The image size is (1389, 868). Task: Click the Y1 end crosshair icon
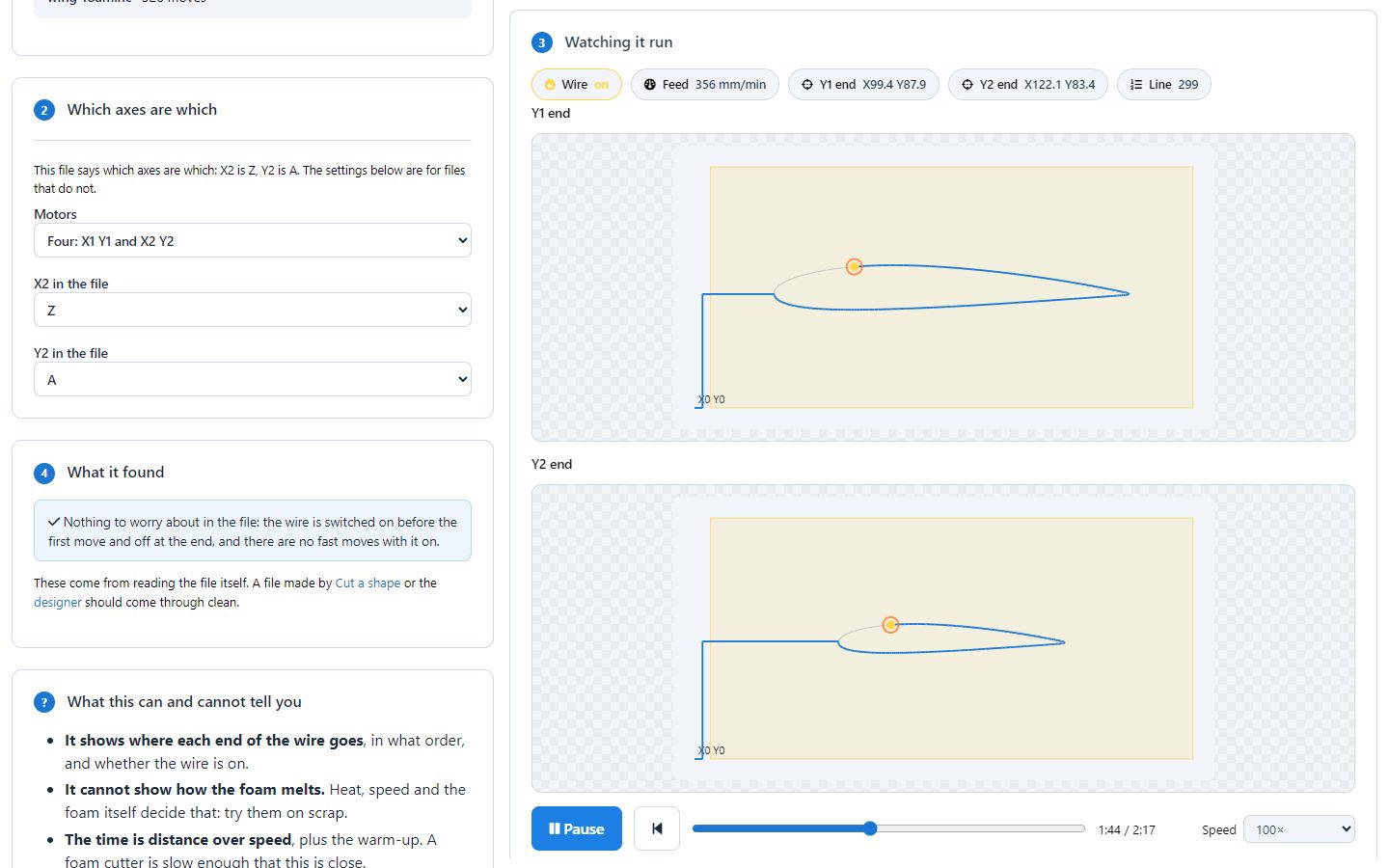coord(807,85)
